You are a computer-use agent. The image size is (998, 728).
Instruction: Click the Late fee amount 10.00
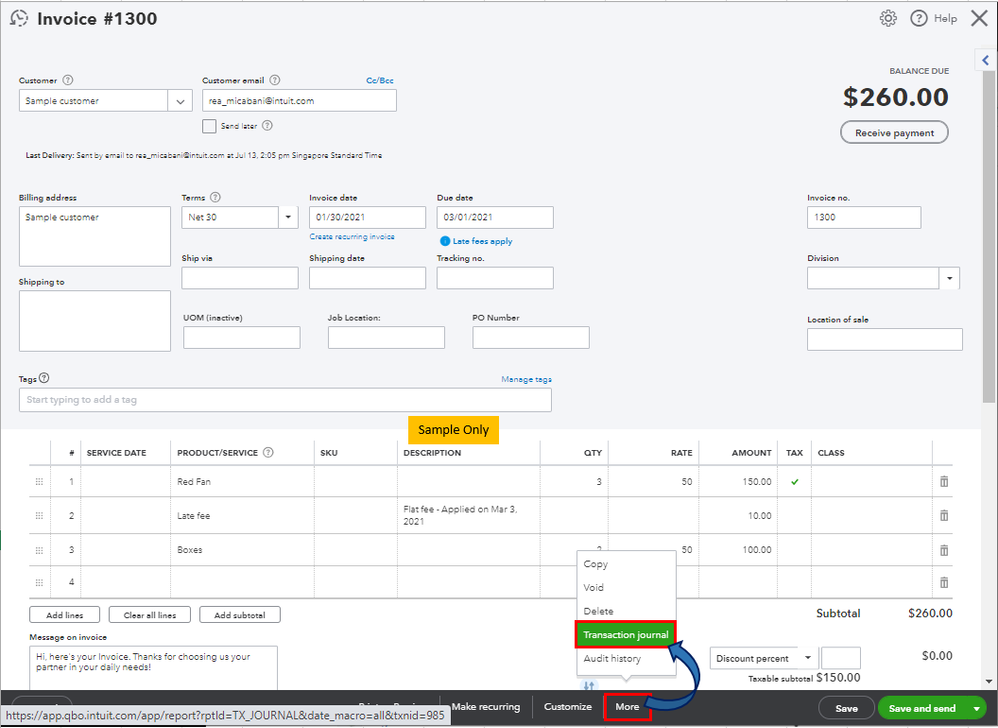759,515
